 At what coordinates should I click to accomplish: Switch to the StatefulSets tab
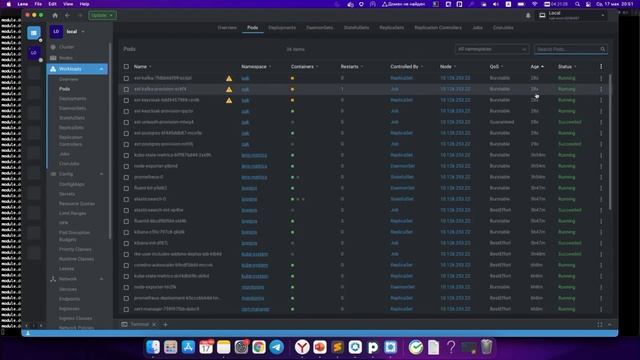356,28
